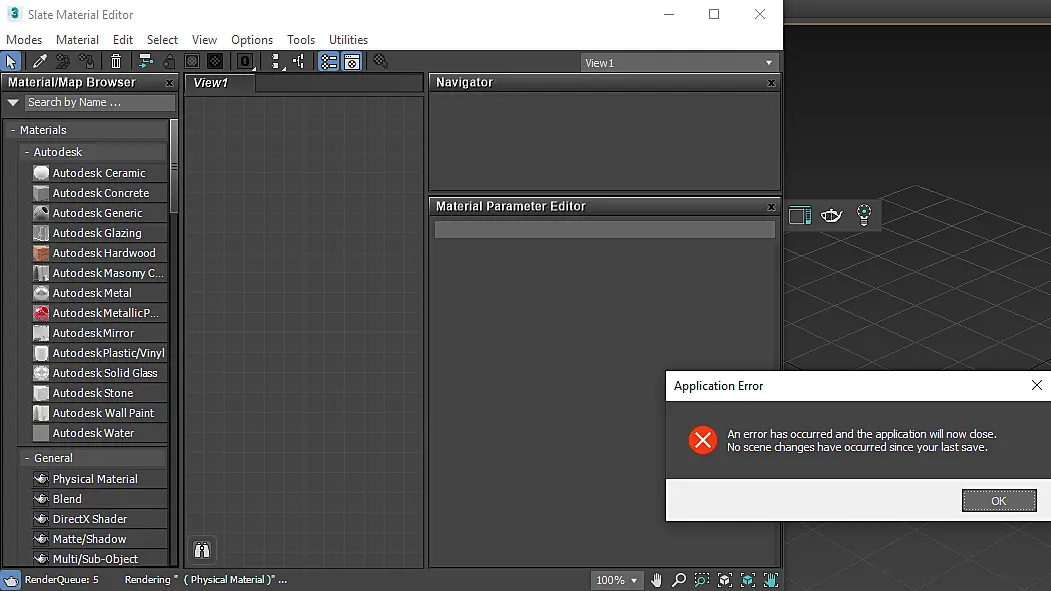This screenshot has height=591, width=1051.
Task: Open the Tools menu
Action: pyautogui.click(x=301, y=40)
